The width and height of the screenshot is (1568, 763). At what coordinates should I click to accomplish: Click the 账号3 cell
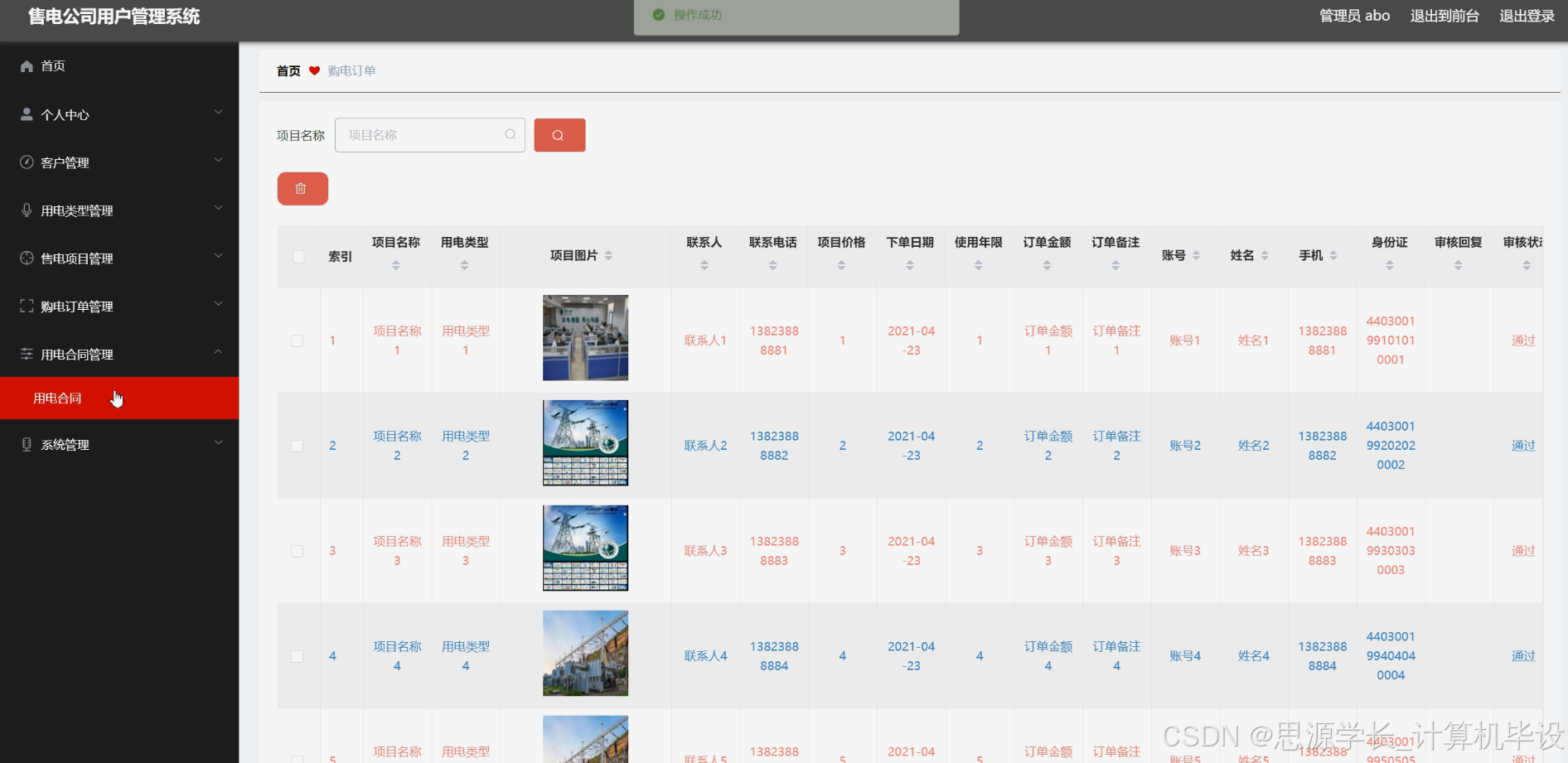[1185, 551]
